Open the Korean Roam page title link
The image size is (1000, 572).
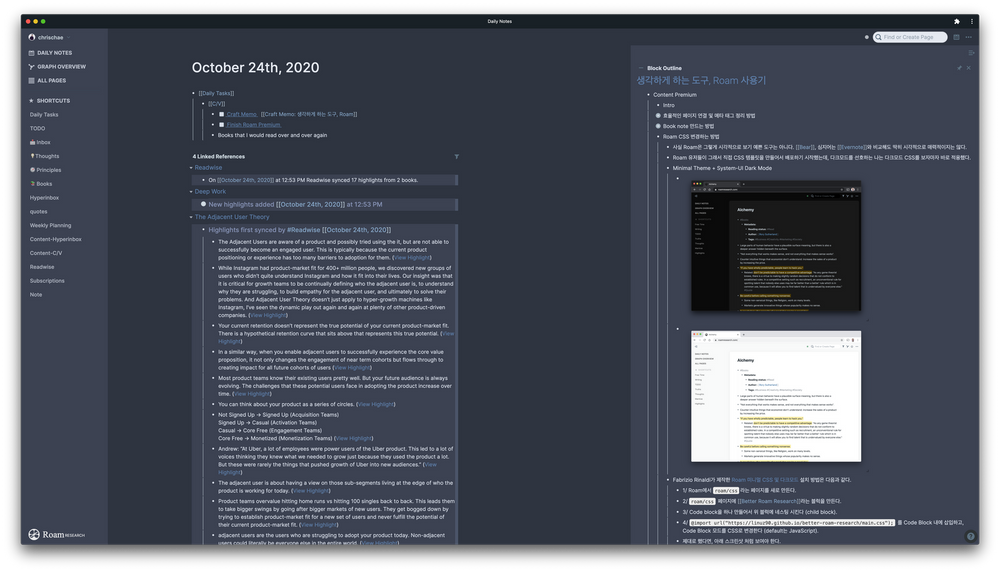click(x=701, y=80)
